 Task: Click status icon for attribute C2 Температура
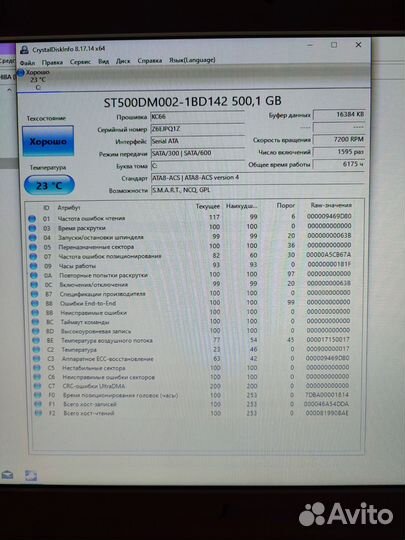[37, 350]
